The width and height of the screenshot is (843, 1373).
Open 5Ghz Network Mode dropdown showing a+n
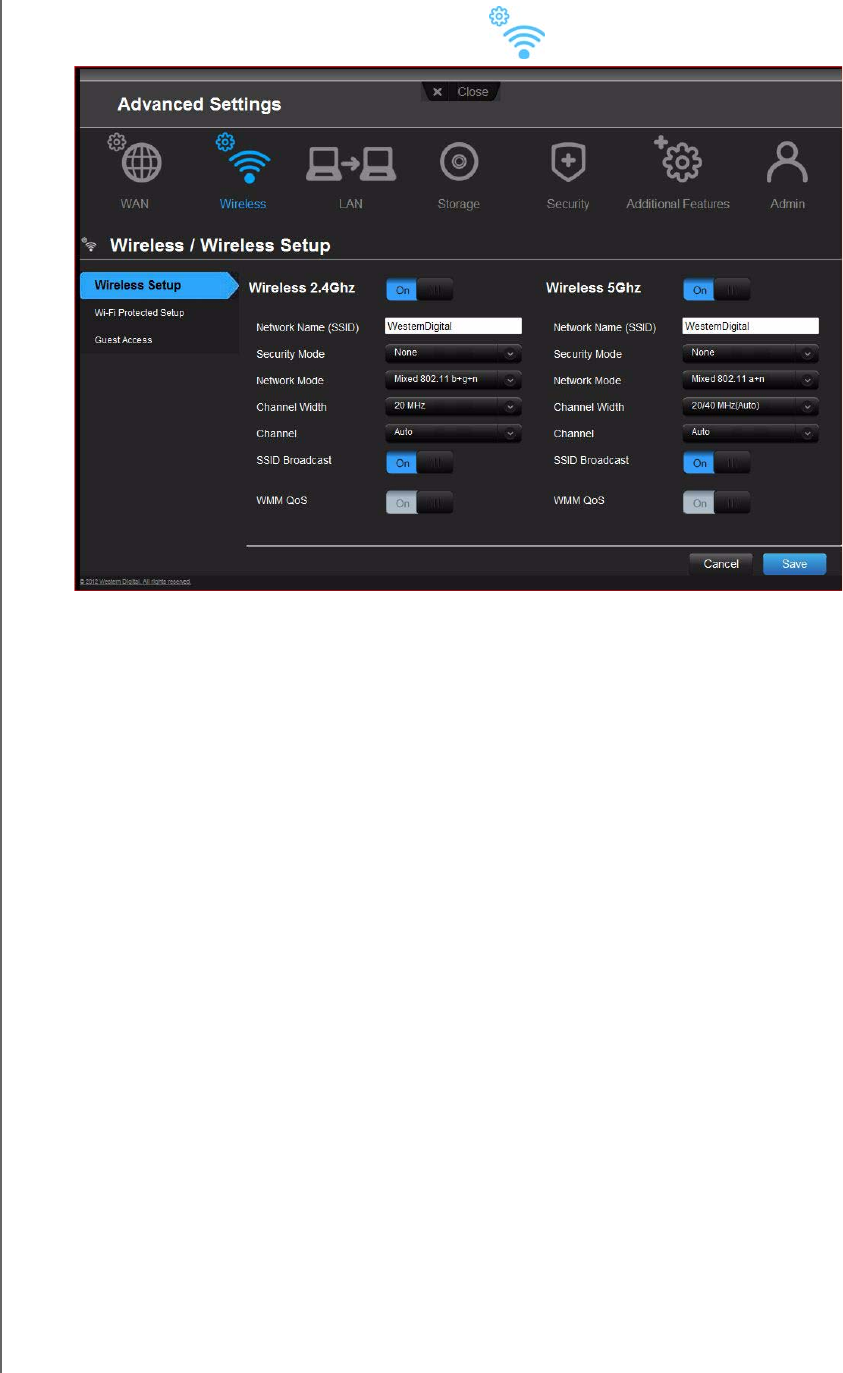pyautogui.click(x=750, y=380)
